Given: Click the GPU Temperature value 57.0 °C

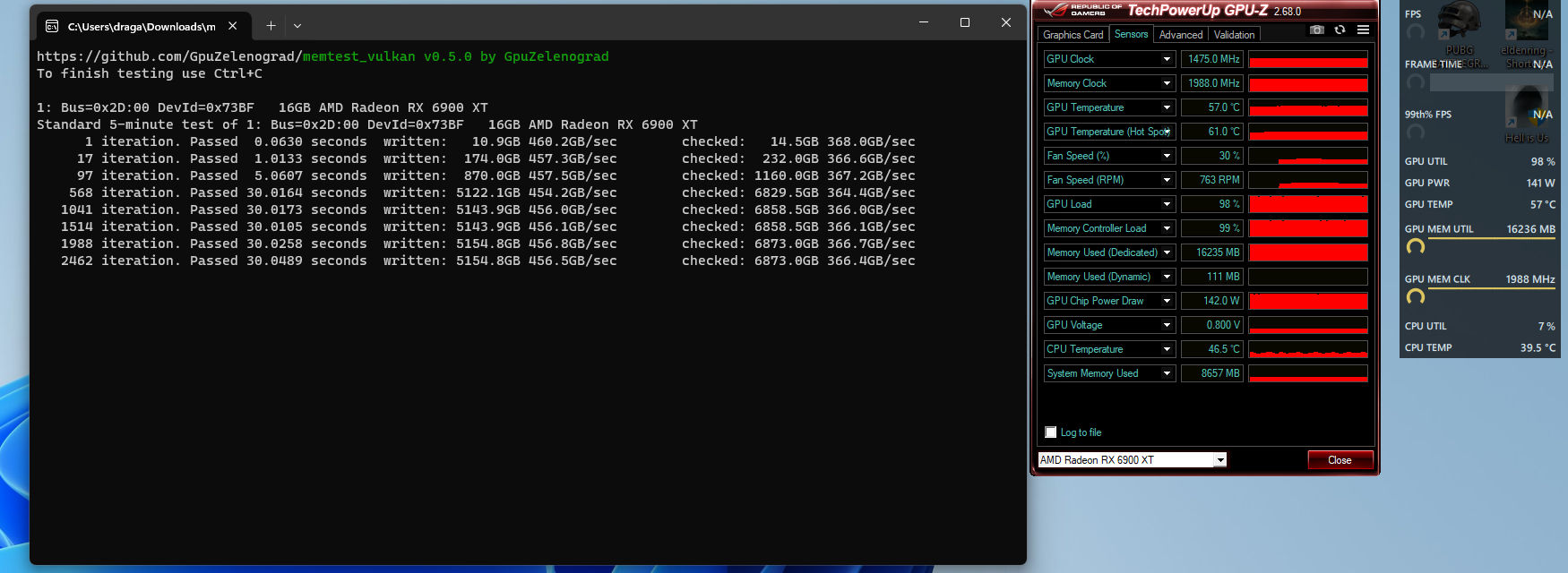Looking at the screenshot, I should (x=1212, y=107).
